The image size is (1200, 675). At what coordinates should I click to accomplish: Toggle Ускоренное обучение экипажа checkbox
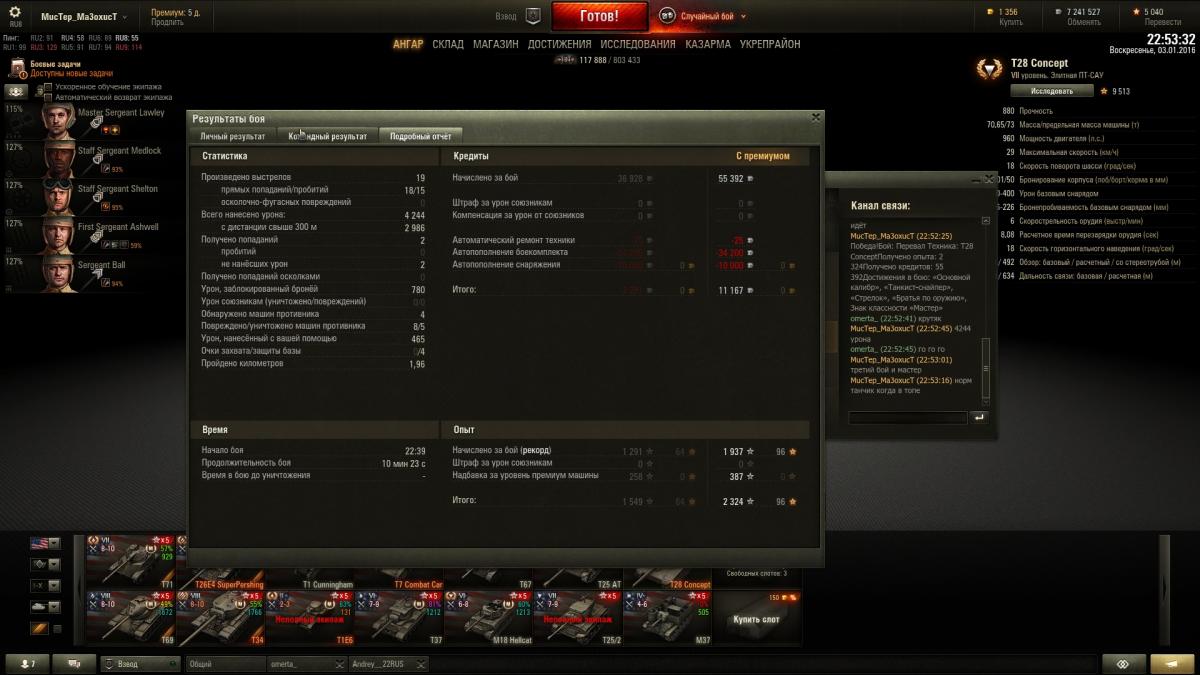pos(48,88)
